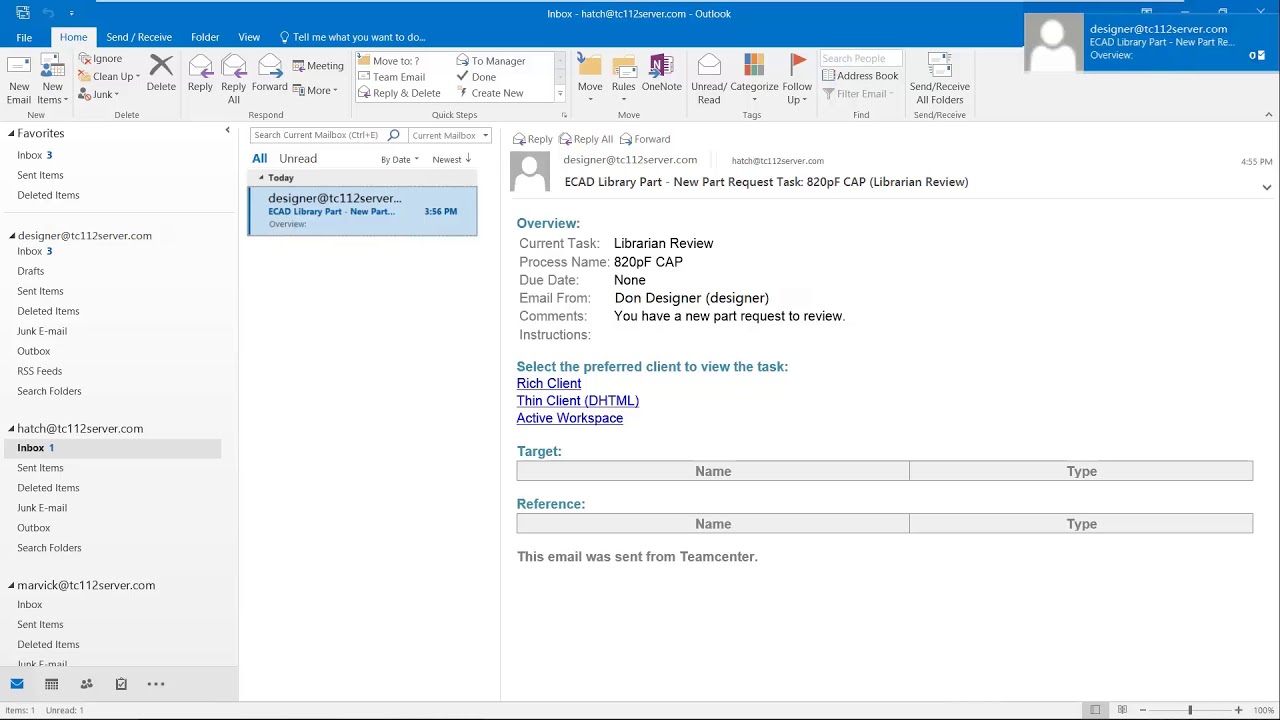Delete the selected message
This screenshot has width=1280, height=720.
(x=161, y=73)
